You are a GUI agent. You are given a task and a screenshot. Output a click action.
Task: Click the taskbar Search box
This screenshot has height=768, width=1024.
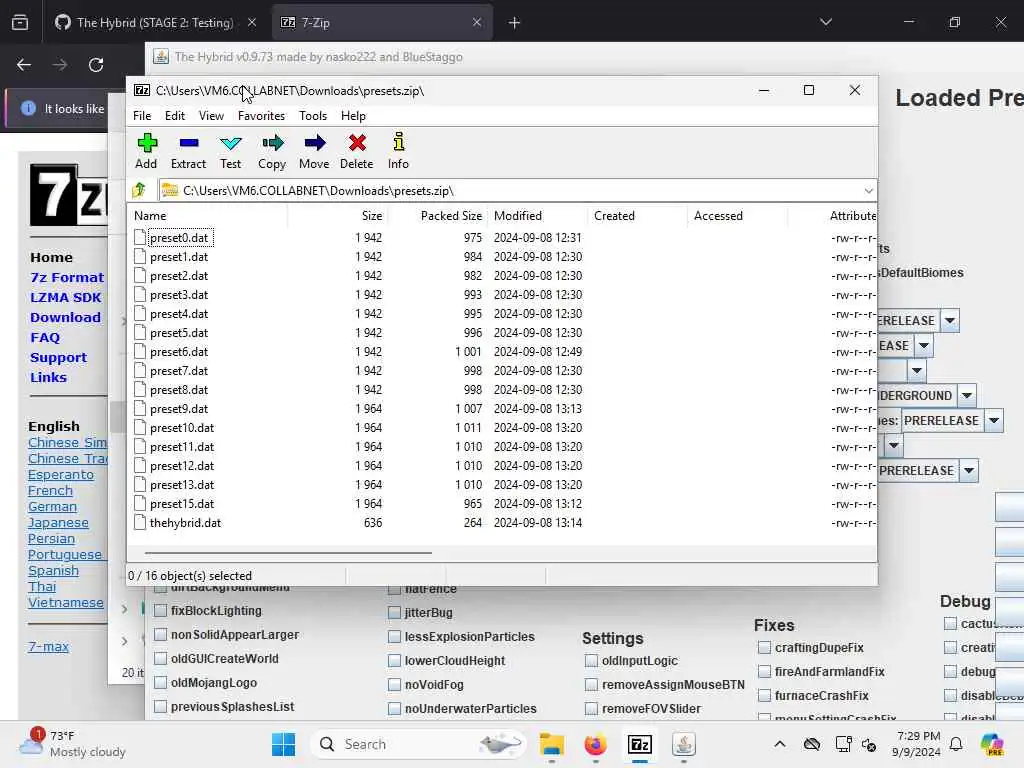click(418, 744)
